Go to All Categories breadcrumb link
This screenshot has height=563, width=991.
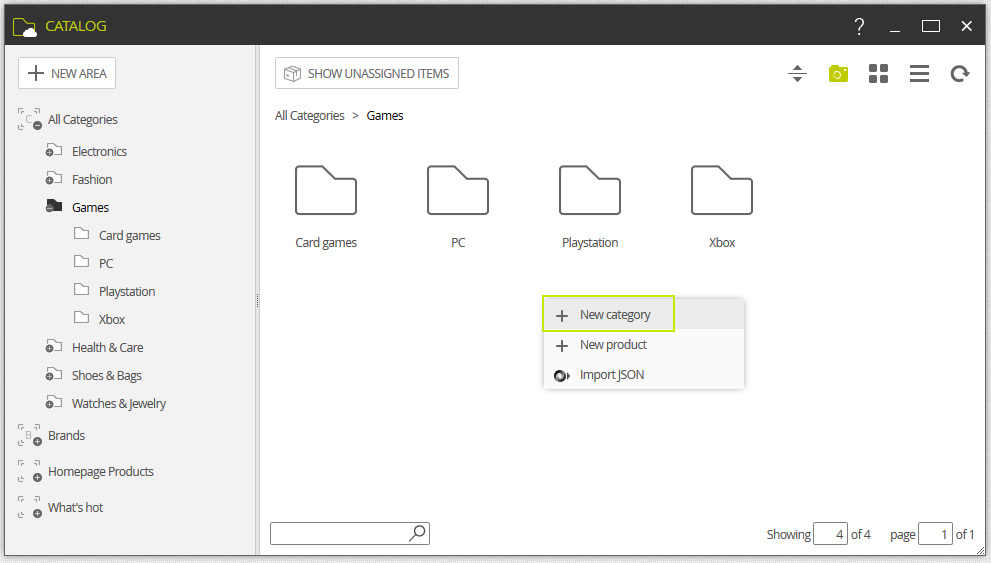pyautogui.click(x=310, y=116)
